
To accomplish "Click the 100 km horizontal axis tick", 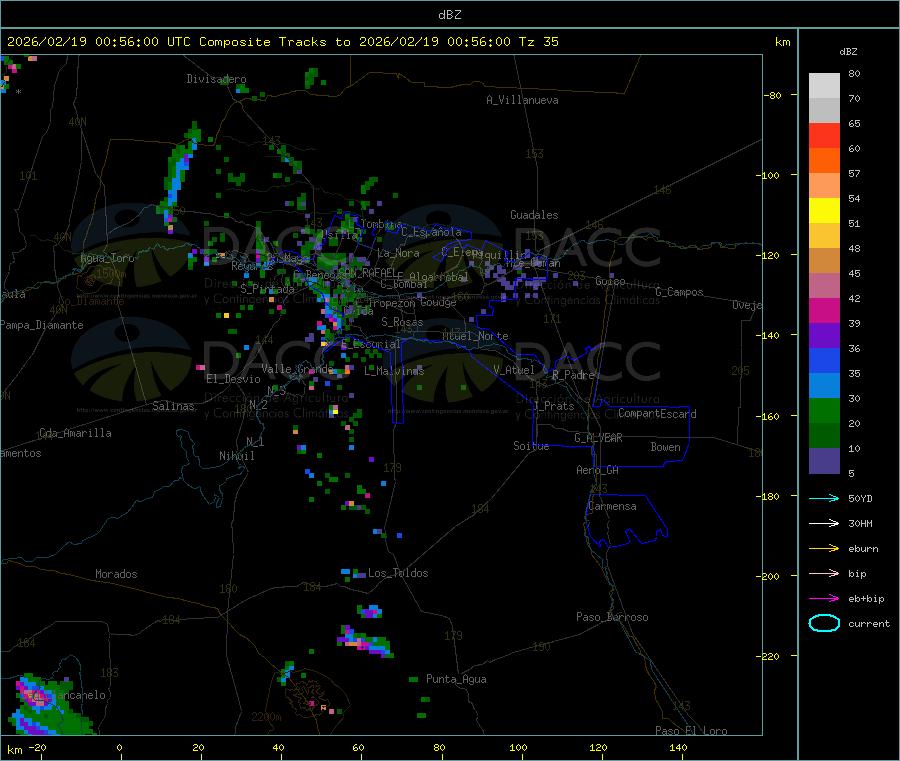I will coord(518,747).
